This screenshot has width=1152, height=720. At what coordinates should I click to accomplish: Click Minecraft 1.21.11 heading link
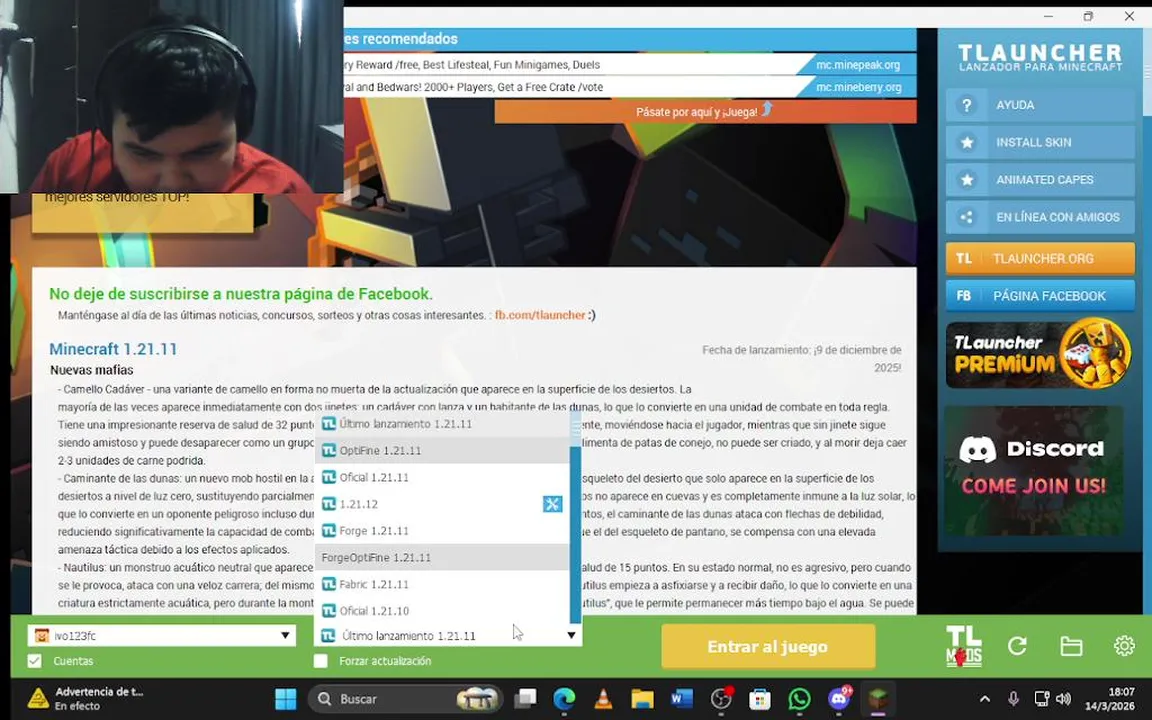click(x=113, y=349)
